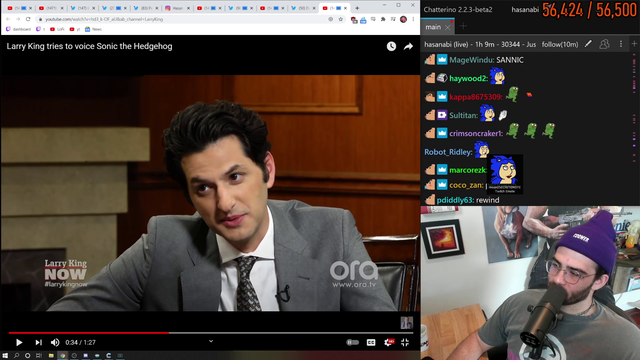
Task: Open YouTube player settings gear
Action: point(389,342)
